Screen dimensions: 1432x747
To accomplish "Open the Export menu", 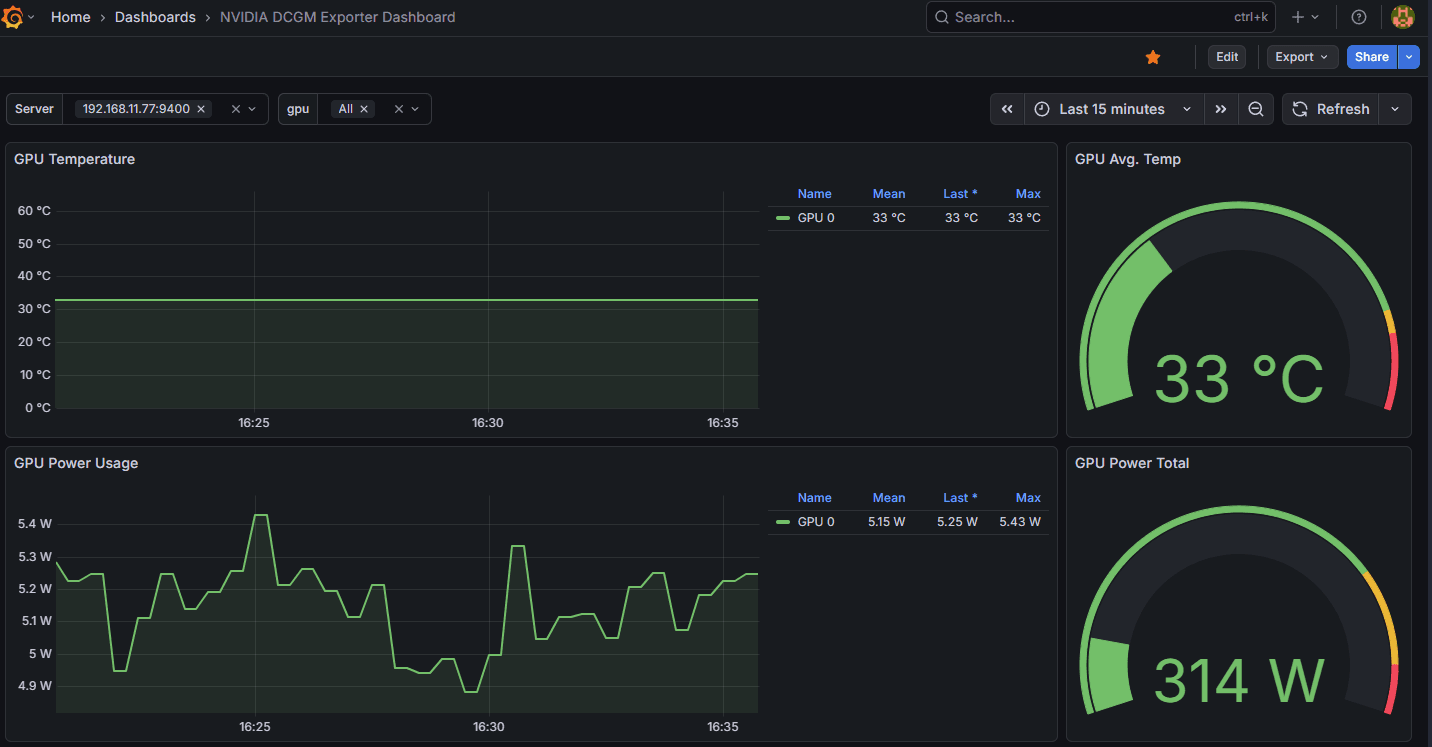I will (1301, 57).
